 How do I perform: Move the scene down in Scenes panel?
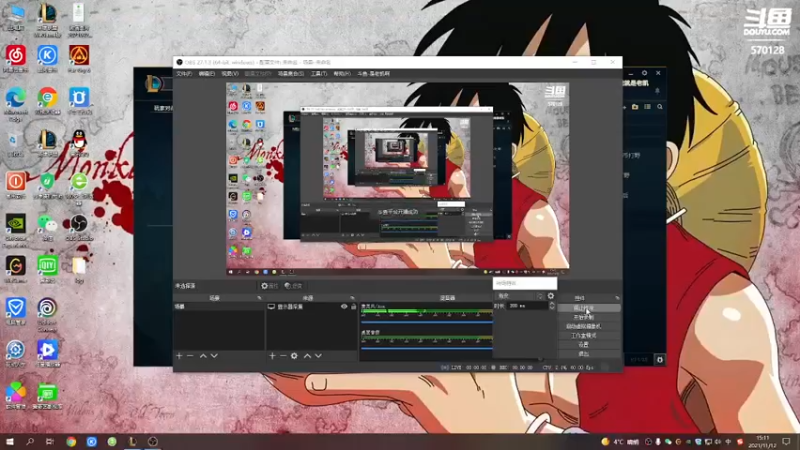point(214,356)
